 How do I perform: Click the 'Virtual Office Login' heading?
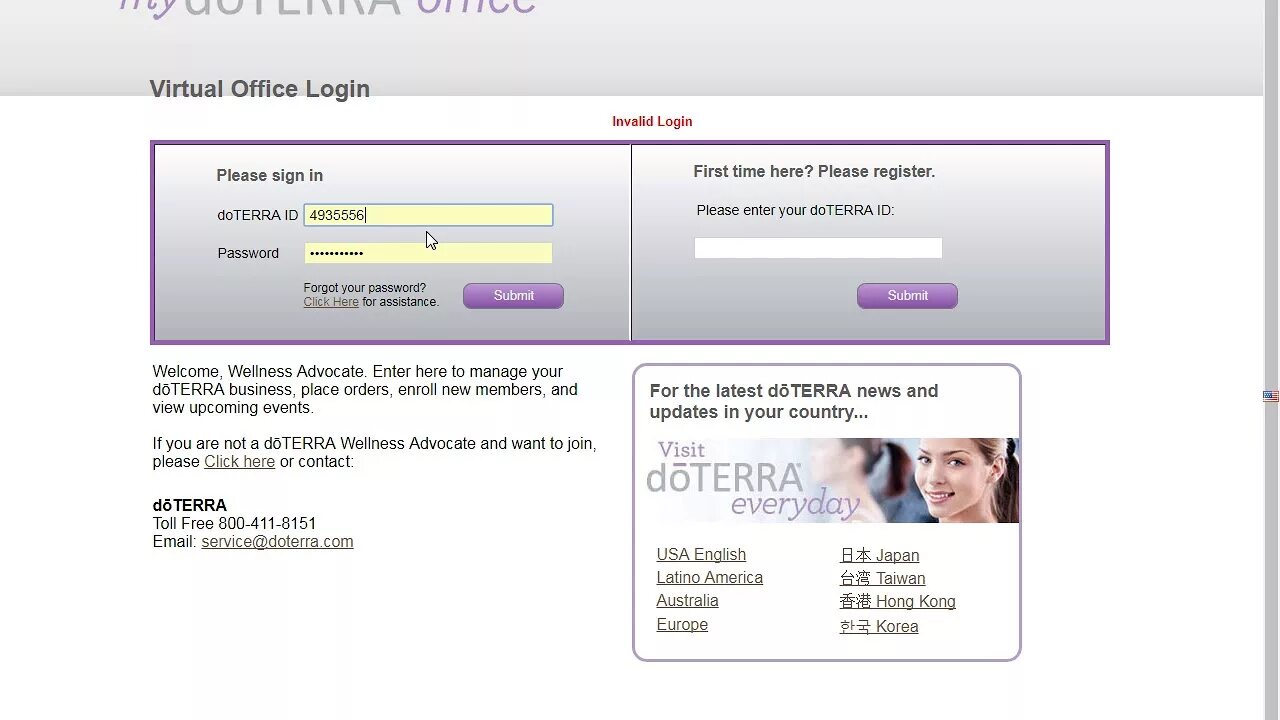click(259, 89)
